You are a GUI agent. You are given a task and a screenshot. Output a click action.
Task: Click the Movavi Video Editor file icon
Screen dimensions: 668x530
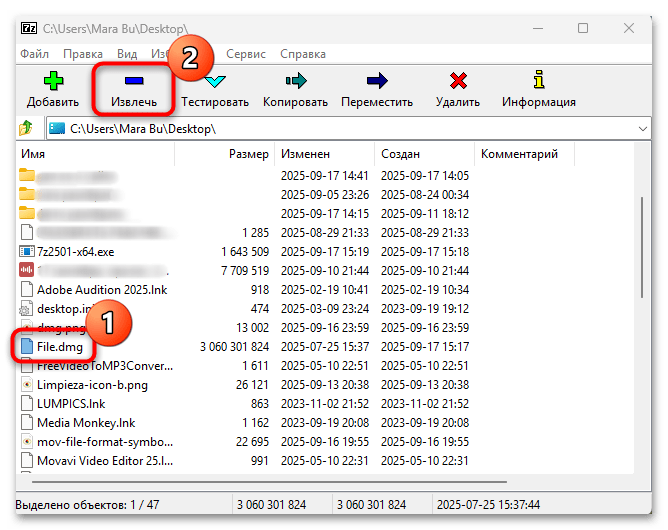pos(27,461)
